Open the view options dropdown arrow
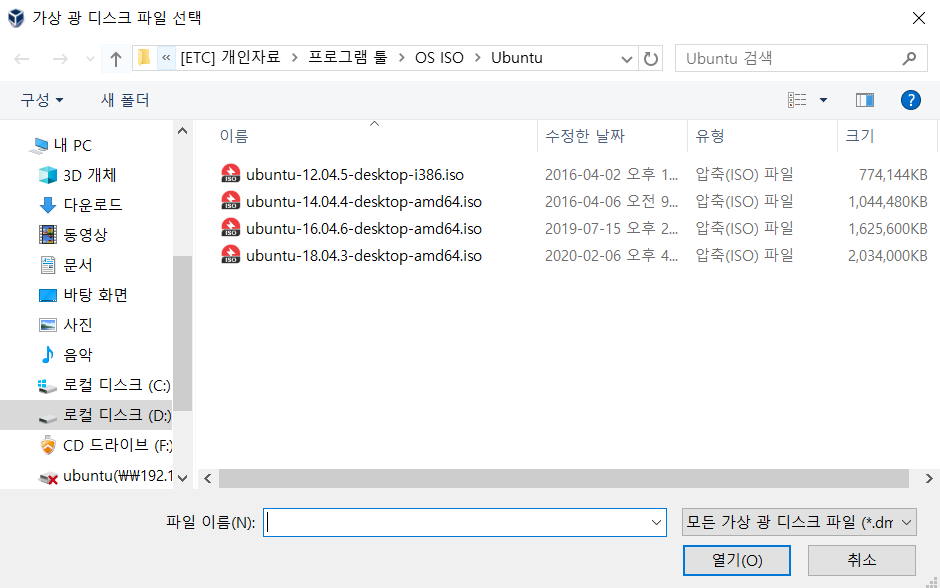The width and height of the screenshot is (940, 588). [824, 100]
